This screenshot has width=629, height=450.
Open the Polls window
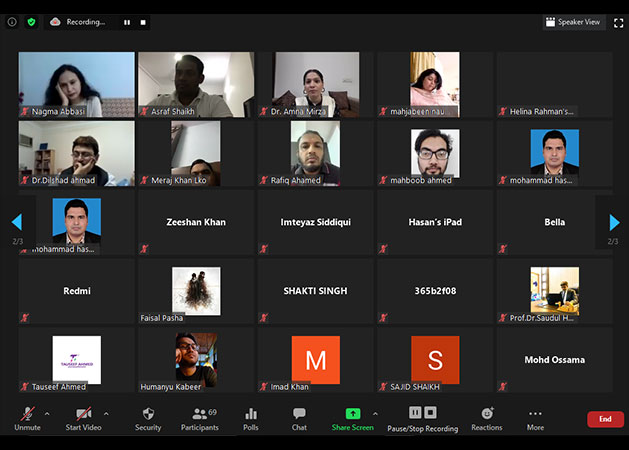coord(251,418)
